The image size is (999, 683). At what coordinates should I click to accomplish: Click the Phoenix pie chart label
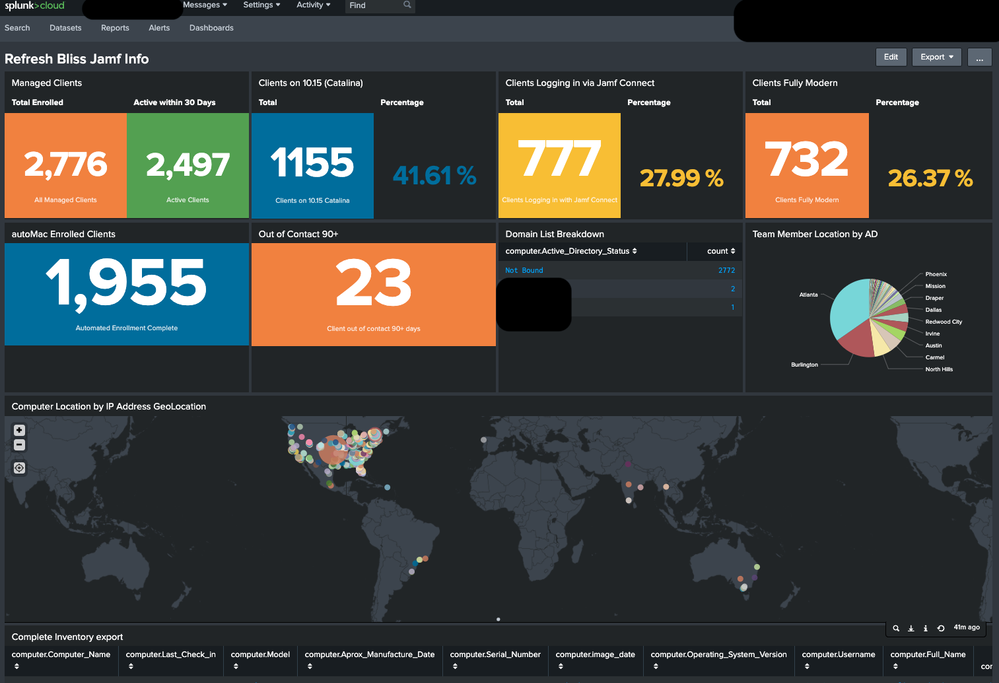(936, 274)
